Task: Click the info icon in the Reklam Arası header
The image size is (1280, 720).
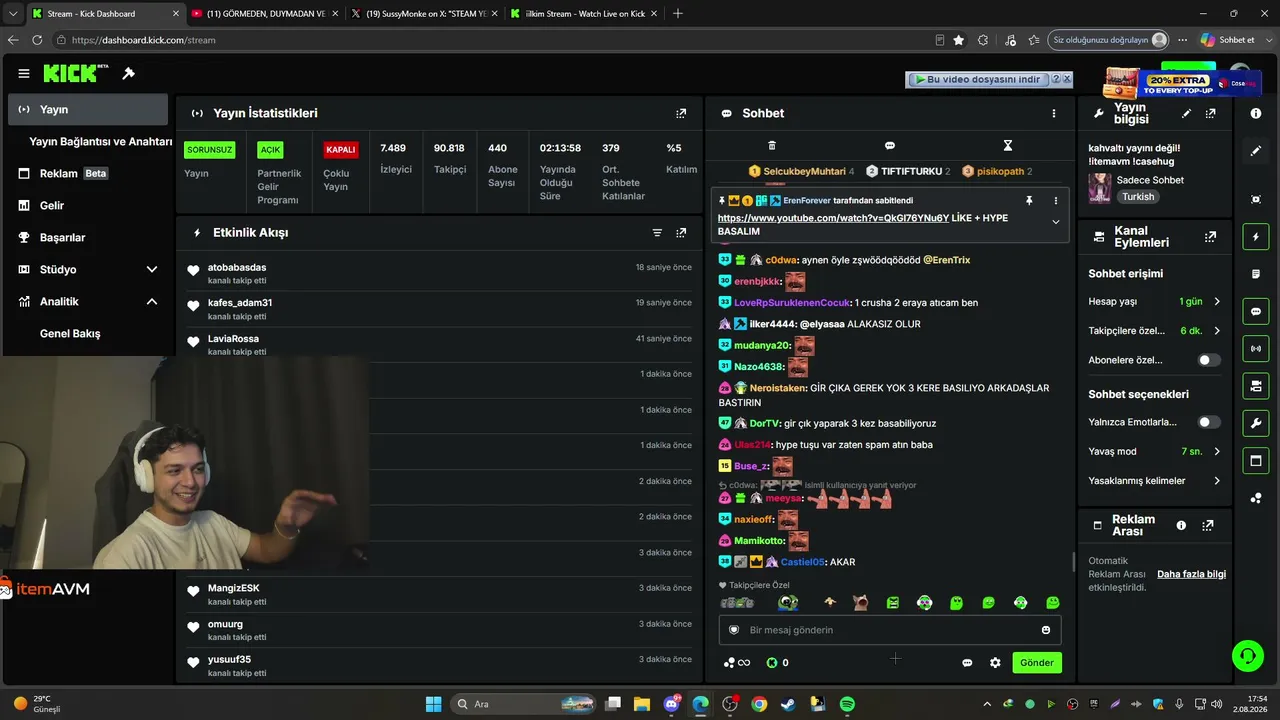Action: [1181, 525]
